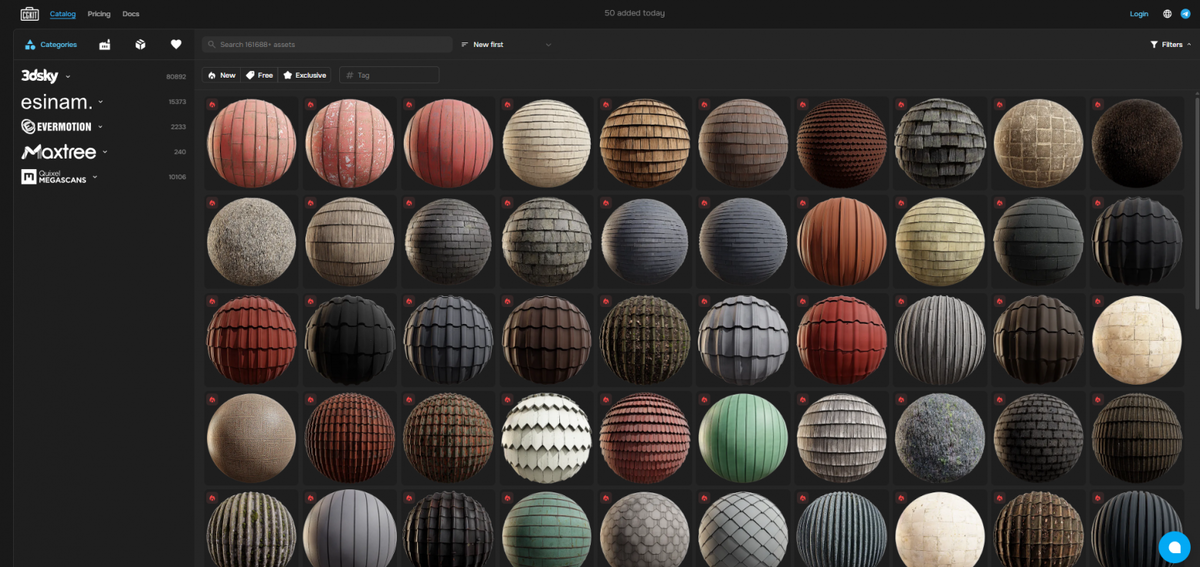Viewport: 1200px width, 567px height.
Task: Click the Evermotion brand logo
Action: [x=57, y=127]
